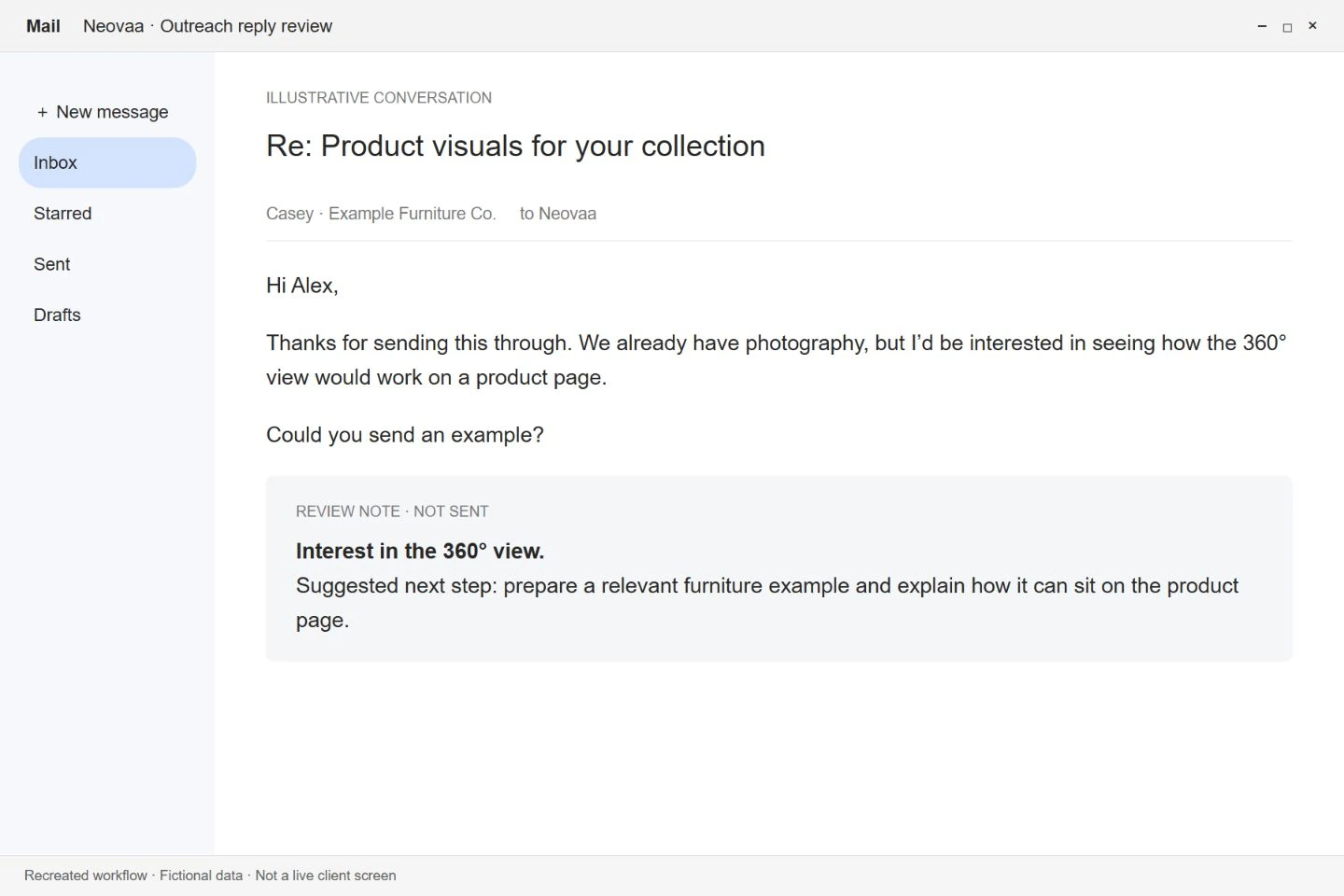Click the subject 'Re: Product visuals for your collection'
Image resolution: width=1344 pixels, height=896 pixels.
tap(515, 146)
